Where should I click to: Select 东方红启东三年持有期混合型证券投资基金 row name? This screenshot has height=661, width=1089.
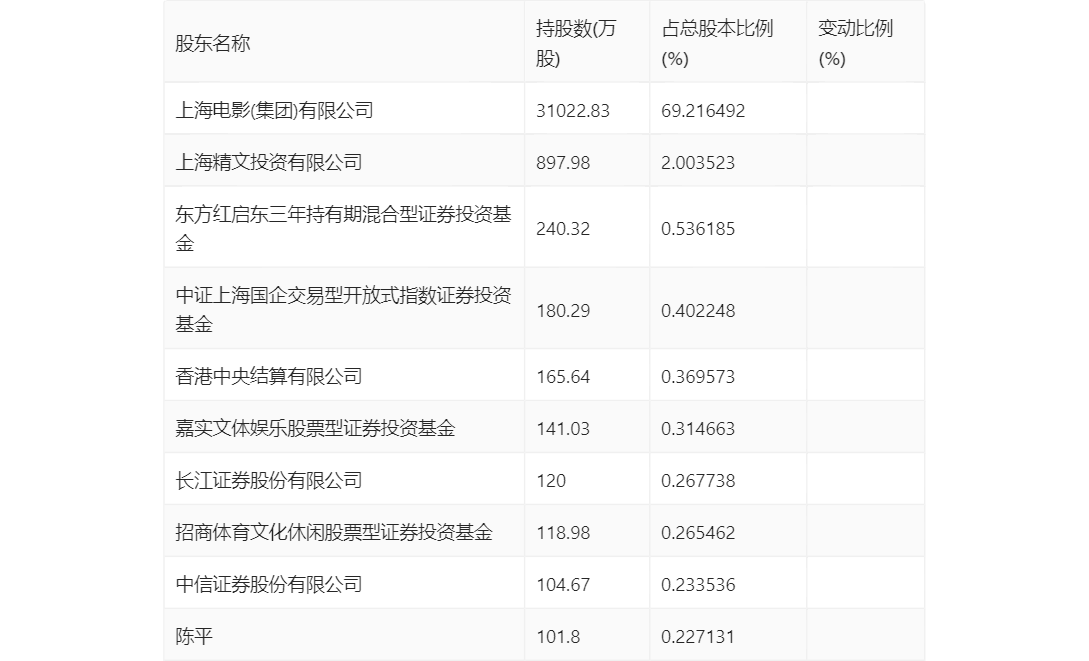(x=343, y=228)
